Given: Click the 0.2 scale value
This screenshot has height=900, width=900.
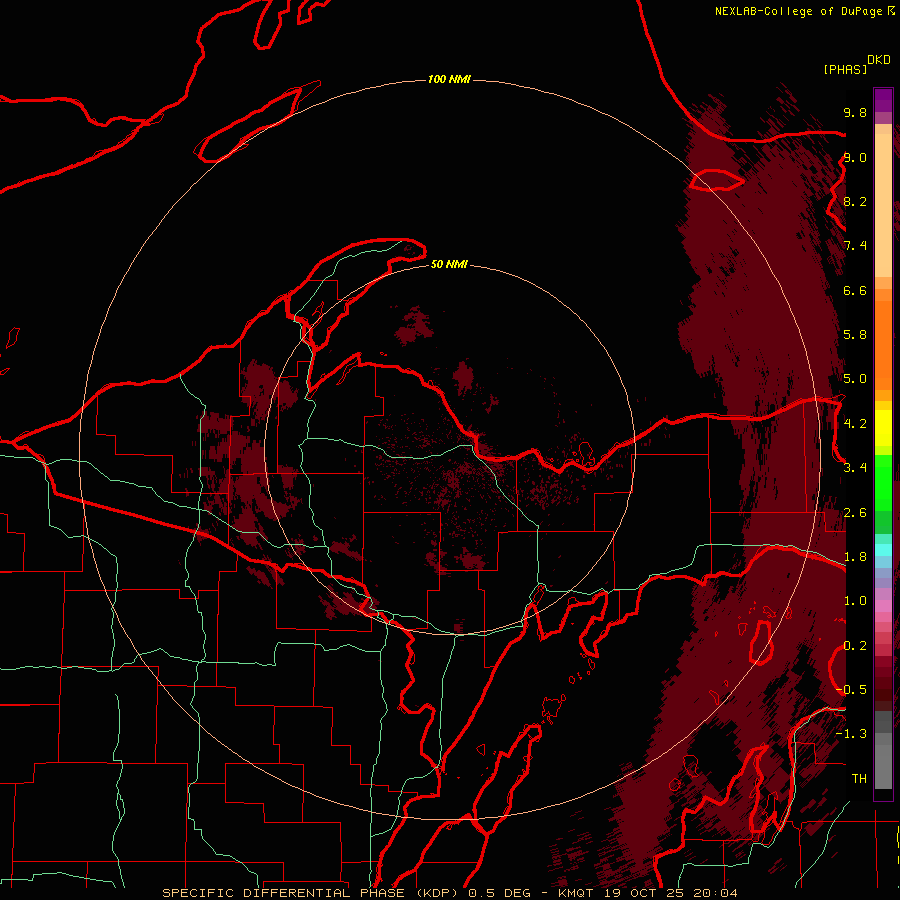Looking at the screenshot, I should [x=855, y=646].
